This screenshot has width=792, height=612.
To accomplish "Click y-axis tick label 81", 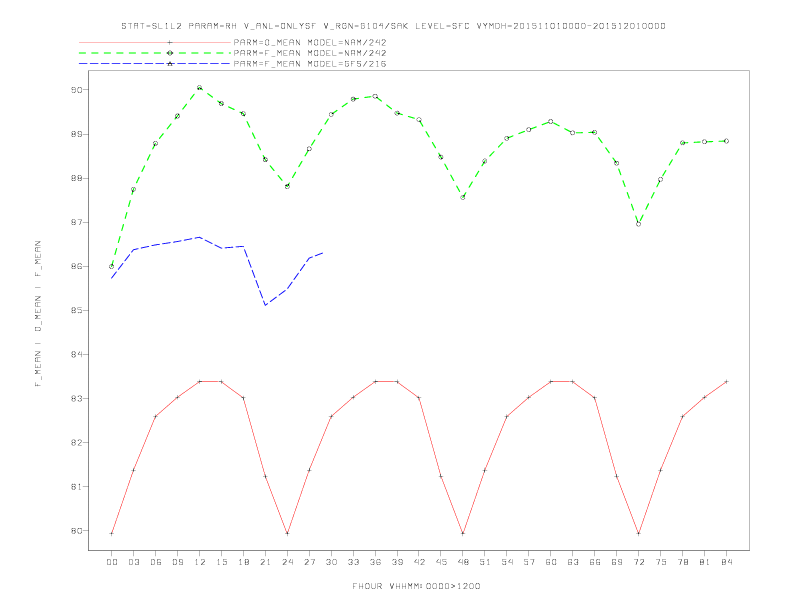I will coord(77,487).
